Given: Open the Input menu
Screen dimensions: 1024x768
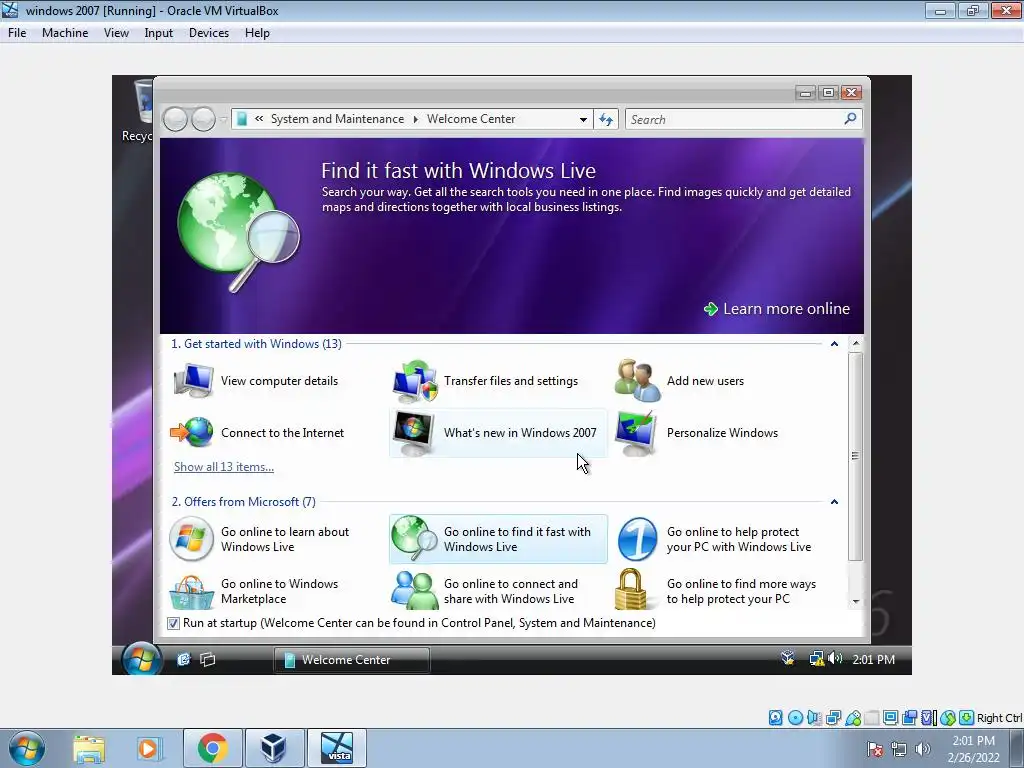Looking at the screenshot, I should coord(159,33).
